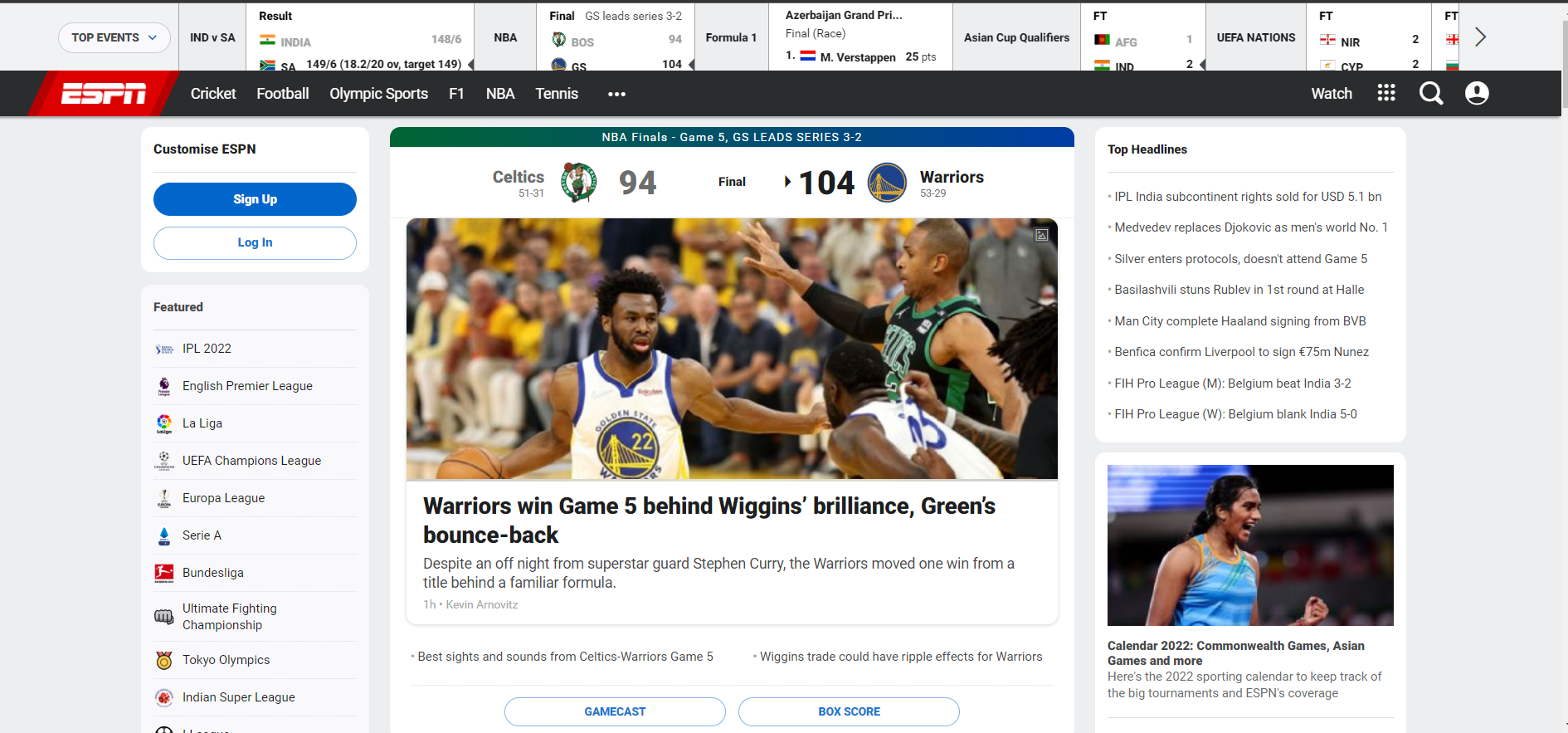1568x733 pixels.
Task: Open the F1 menu
Action: click(x=456, y=94)
